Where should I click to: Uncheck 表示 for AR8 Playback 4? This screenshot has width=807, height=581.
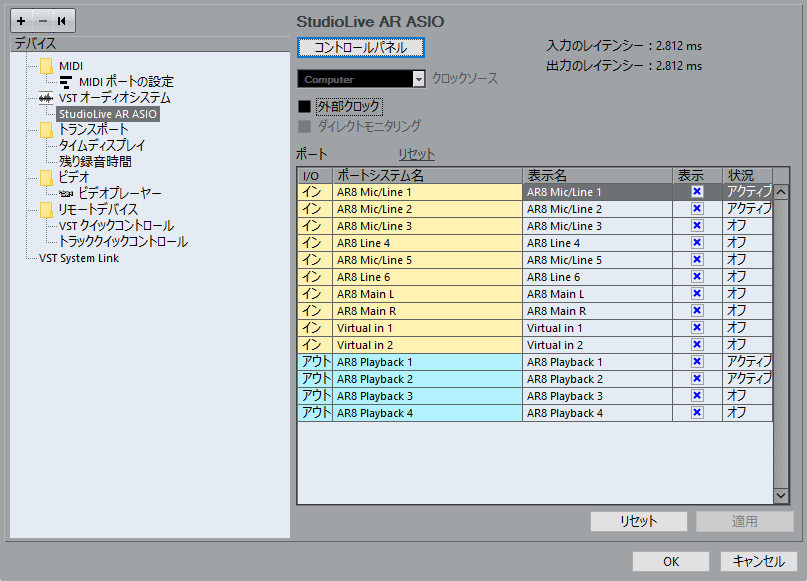[697, 413]
